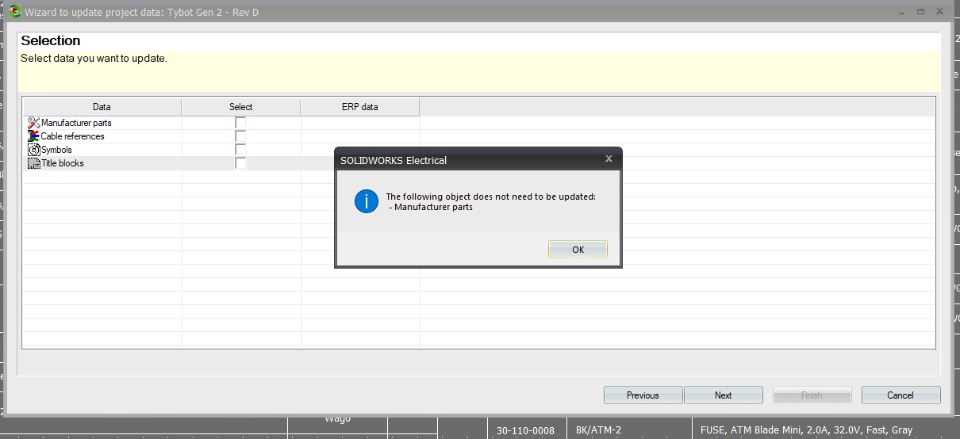Check the Symbols select box
960x439 pixels.
pos(241,149)
